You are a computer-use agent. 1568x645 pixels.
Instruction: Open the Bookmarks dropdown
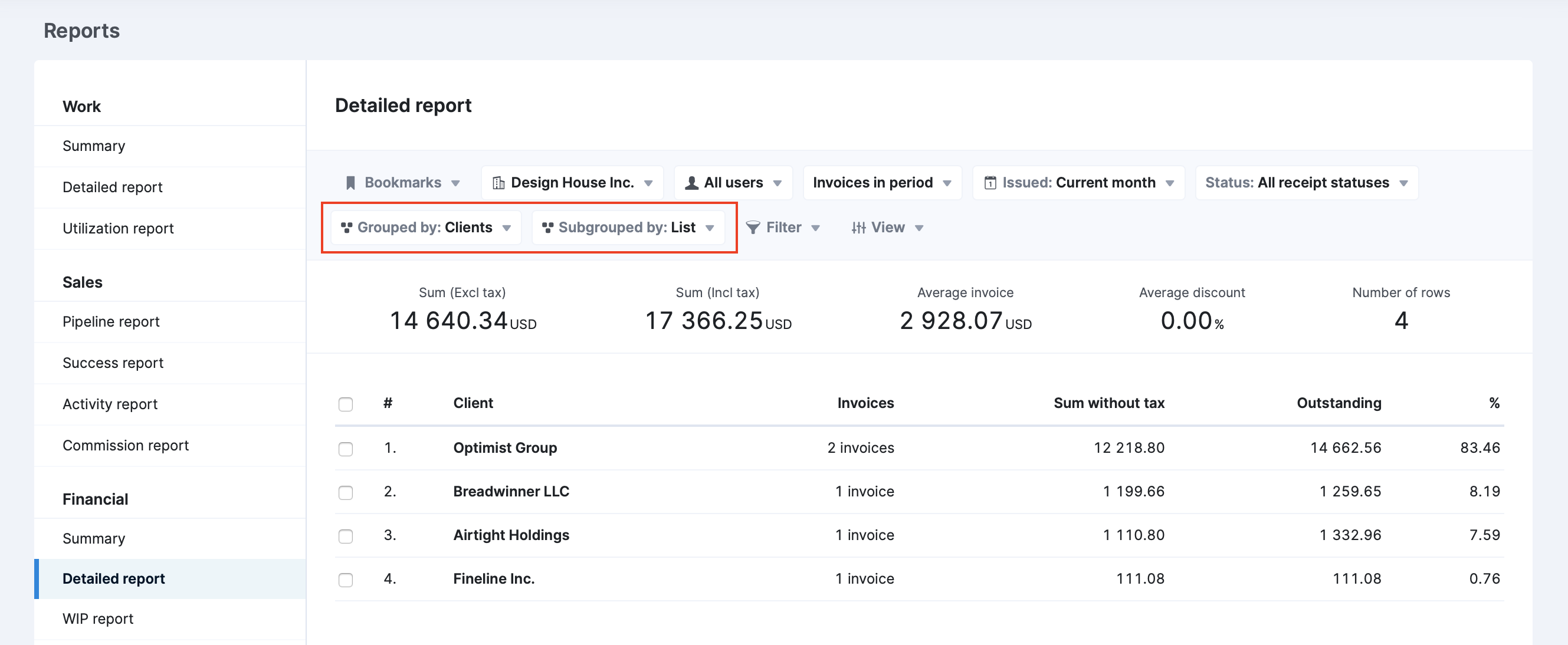coord(403,183)
